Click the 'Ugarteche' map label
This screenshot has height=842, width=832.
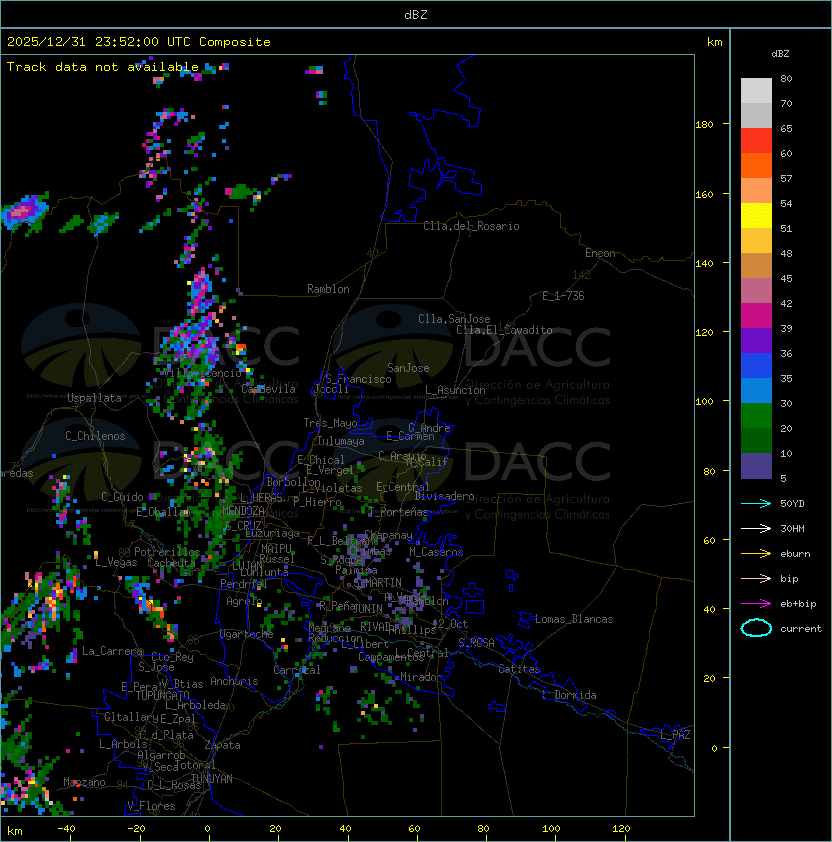(247, 634)
